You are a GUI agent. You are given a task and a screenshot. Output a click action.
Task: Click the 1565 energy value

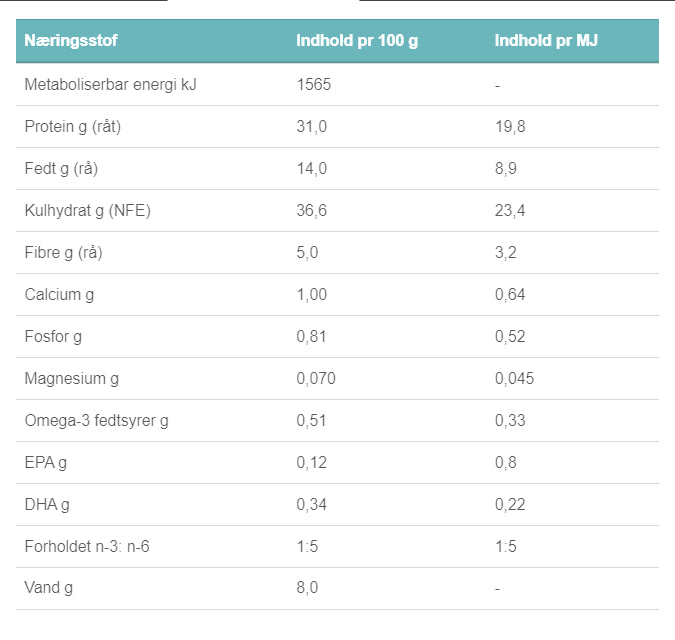(313, 84)
